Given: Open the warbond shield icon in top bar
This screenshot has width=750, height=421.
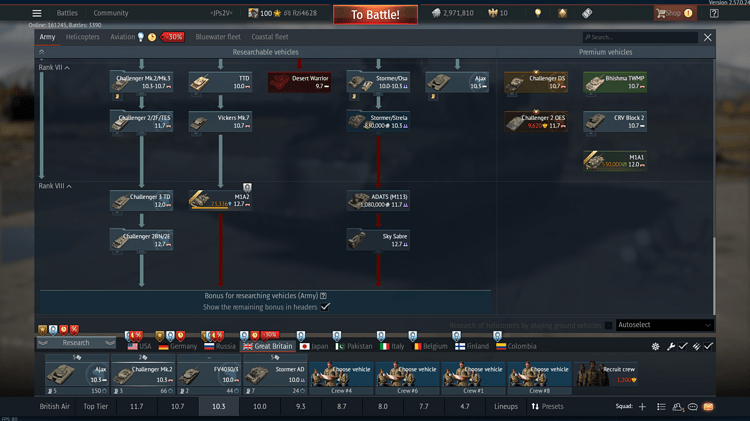Looking at the screenshot, I should coord(562,13).
